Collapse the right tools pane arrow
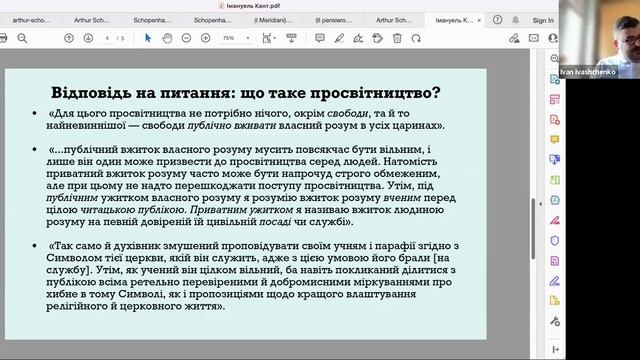This screenshot has height=360, width=640. point(540,204)
